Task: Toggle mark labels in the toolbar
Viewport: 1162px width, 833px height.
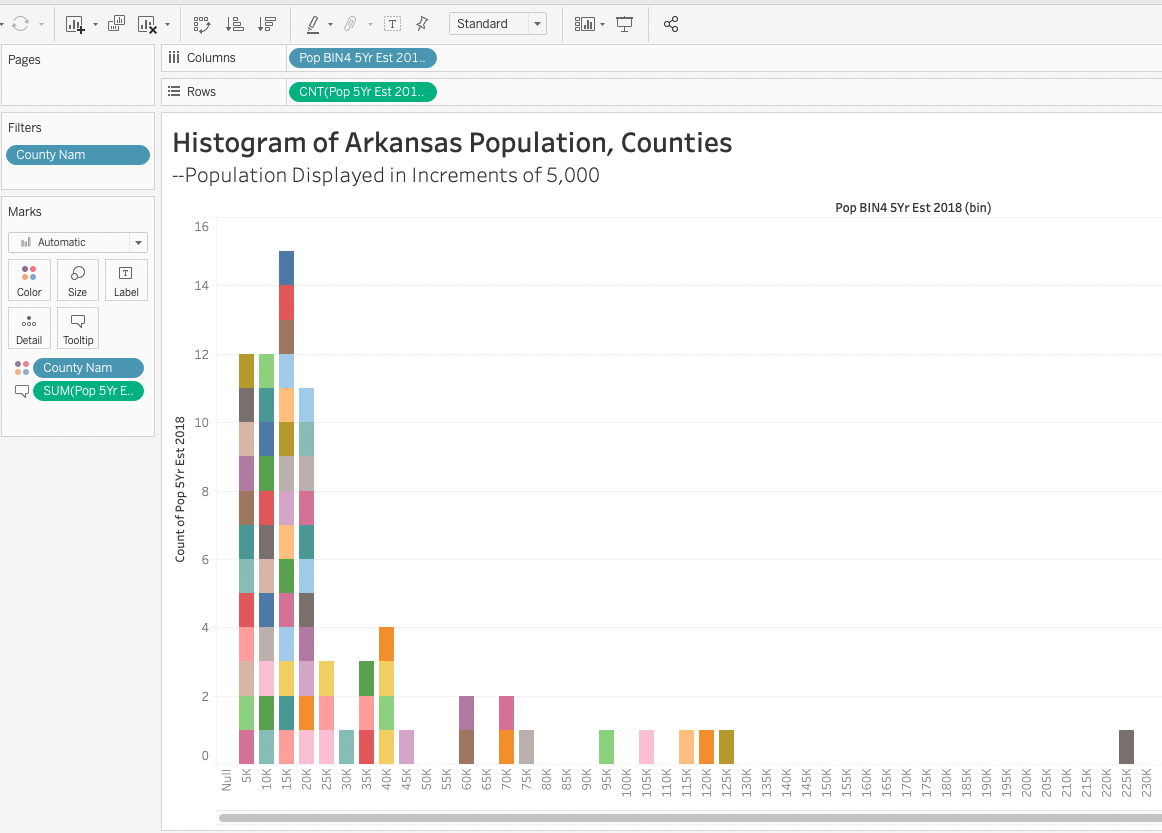Action: (x=393, y=24)
